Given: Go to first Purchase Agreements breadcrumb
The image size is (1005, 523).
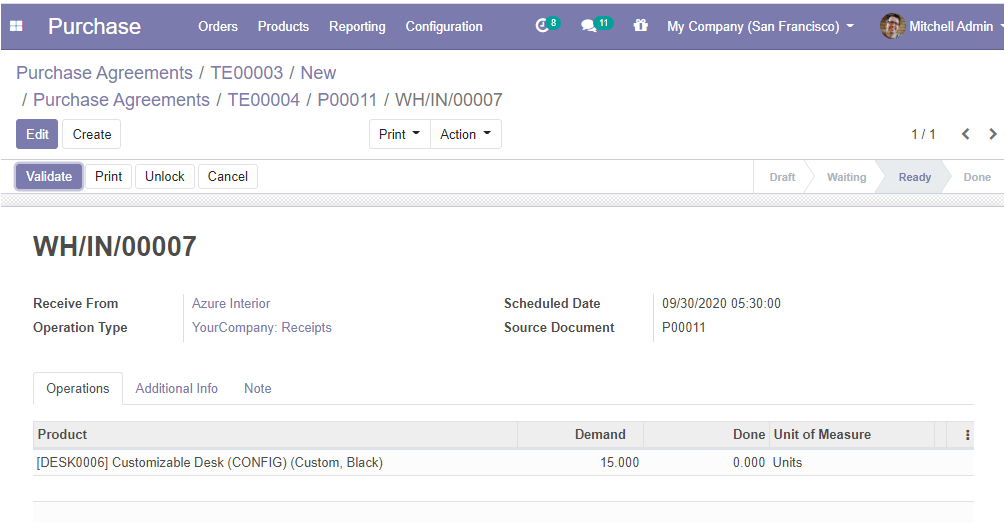Looking at the screenshot, I should 104,73.
